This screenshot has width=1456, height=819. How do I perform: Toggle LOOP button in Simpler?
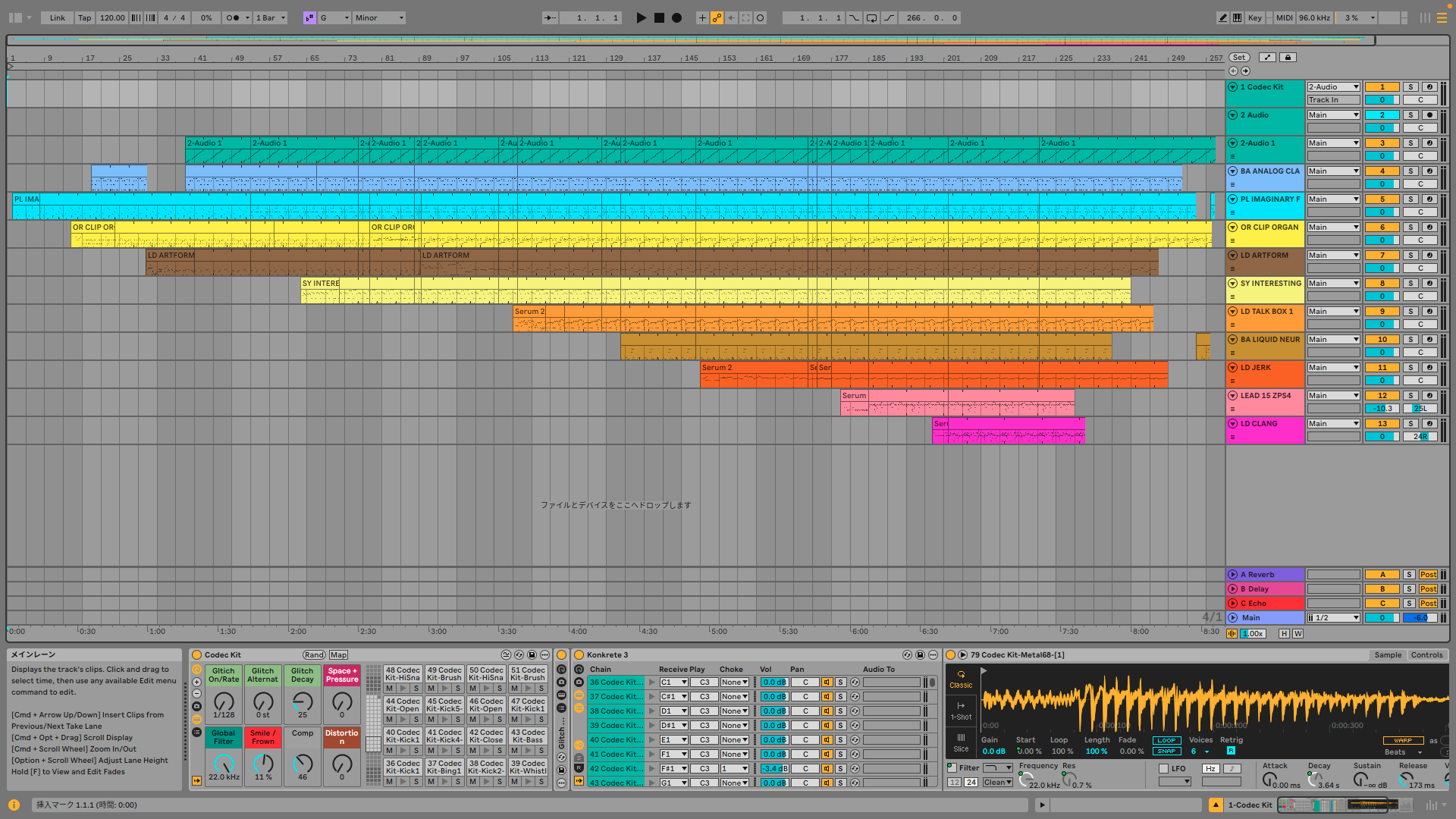coord(1166,740)
